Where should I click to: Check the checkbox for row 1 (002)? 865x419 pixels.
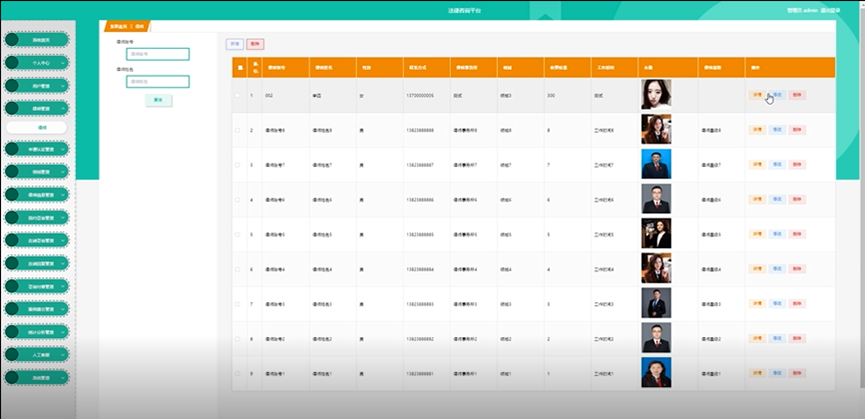[x=238, y=95]
